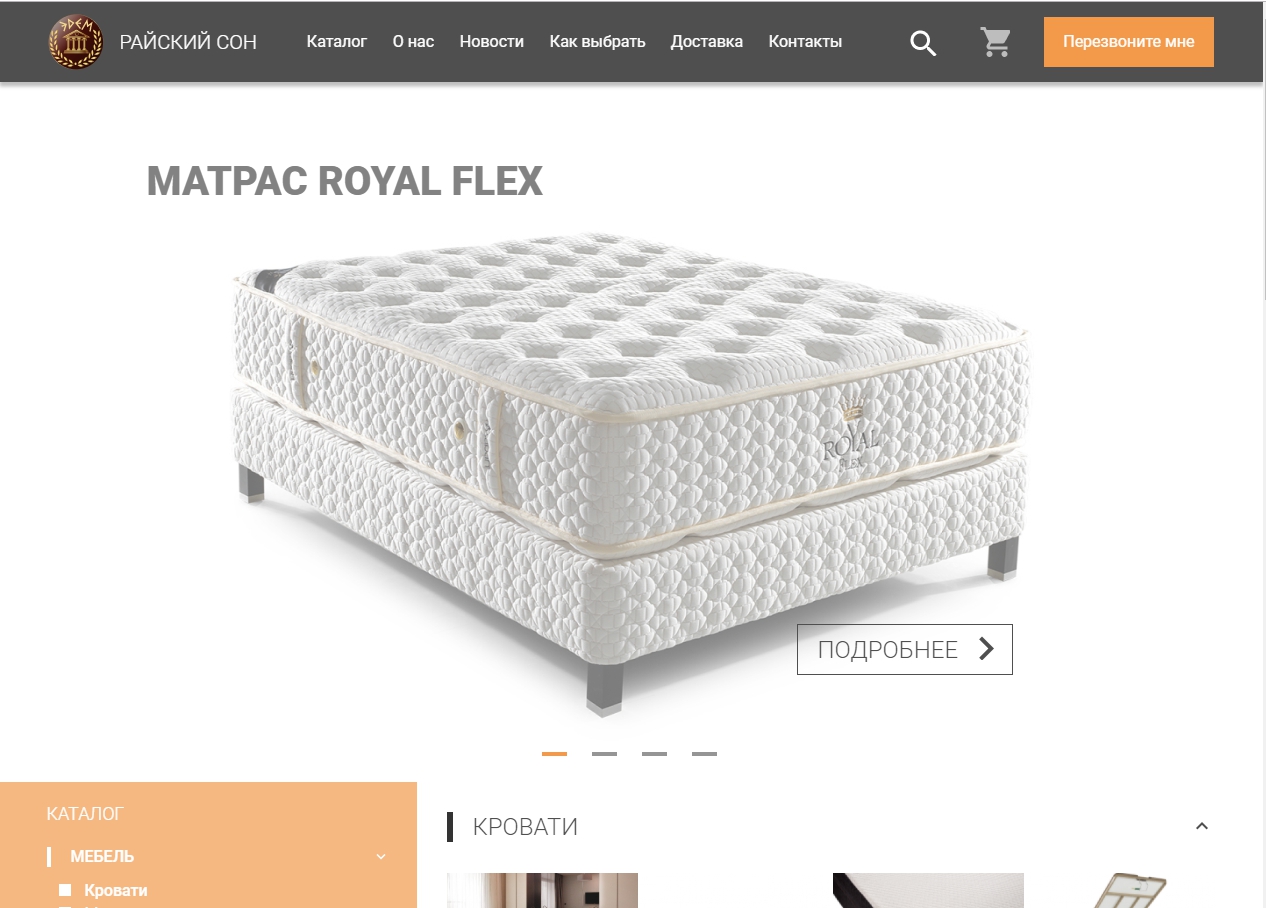Click the Эдем round logo

76,42
